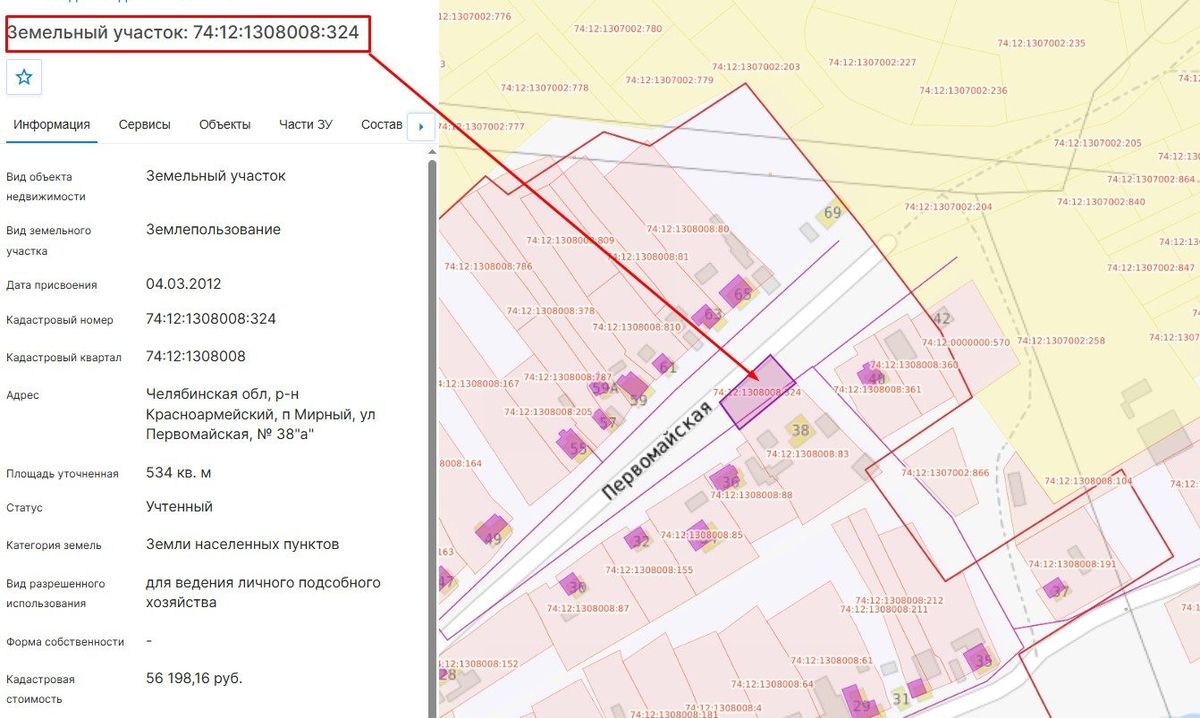Click map parcel label 74:12:1307002:227

[872, 62]
